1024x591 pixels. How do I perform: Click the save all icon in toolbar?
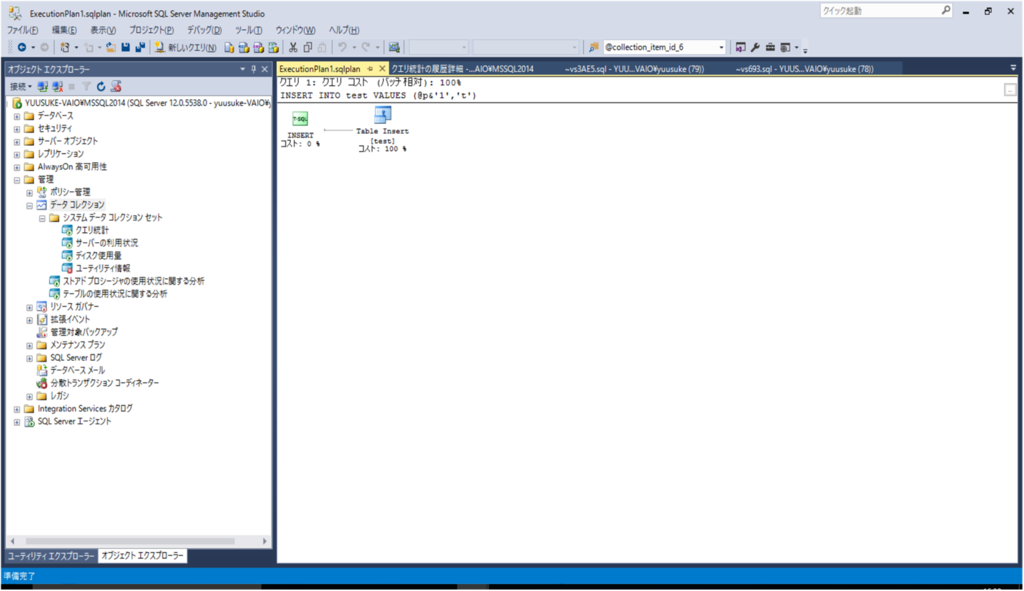tap(140, 47)
